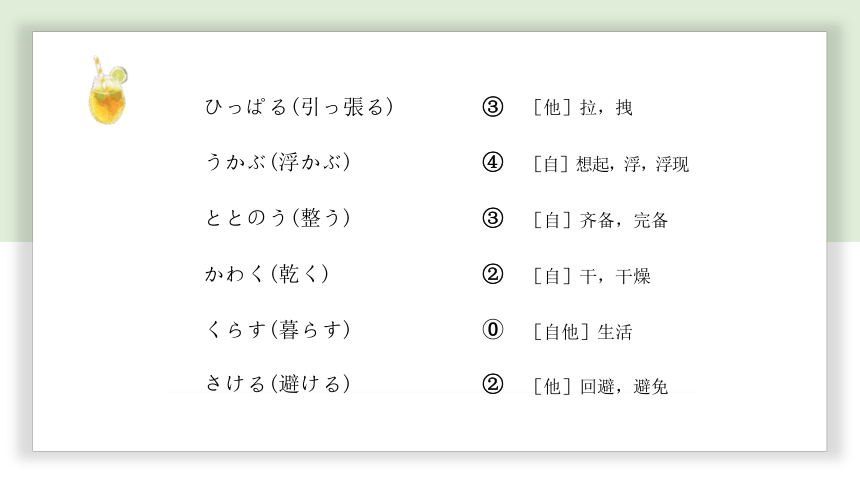
Task: Click the circled 3 beside ととのう
Action: click(493, 218)
